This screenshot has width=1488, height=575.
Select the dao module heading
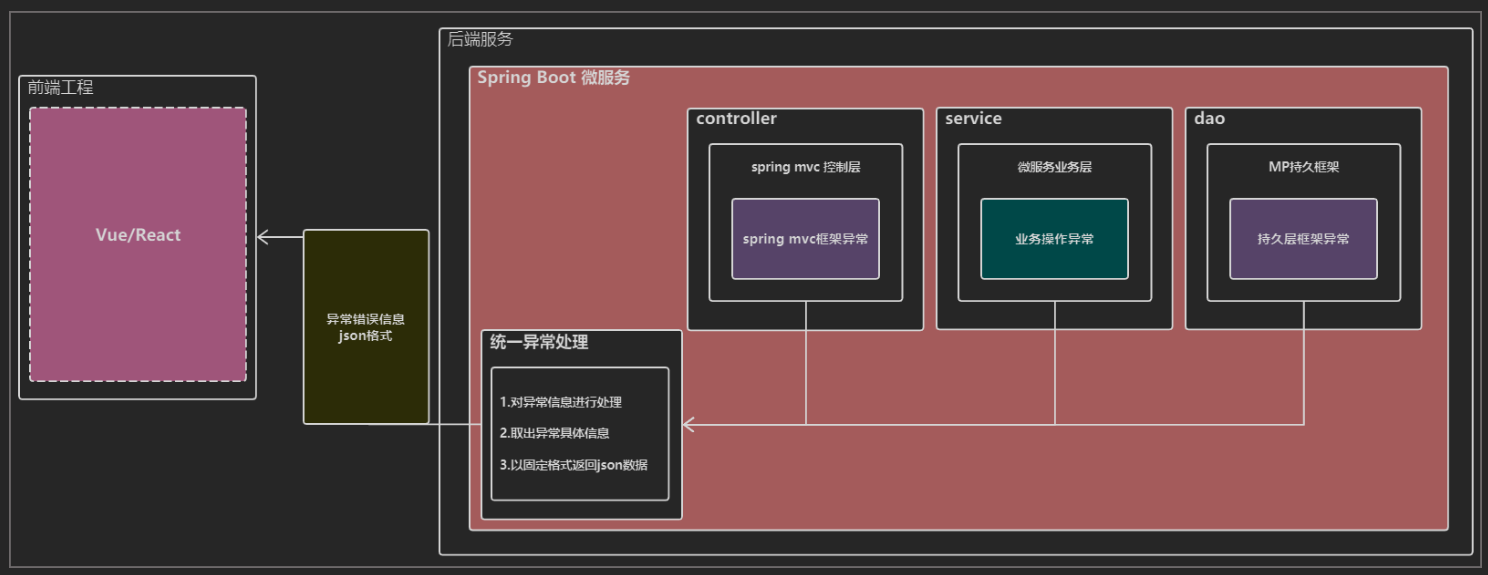tap(1209, 119)
